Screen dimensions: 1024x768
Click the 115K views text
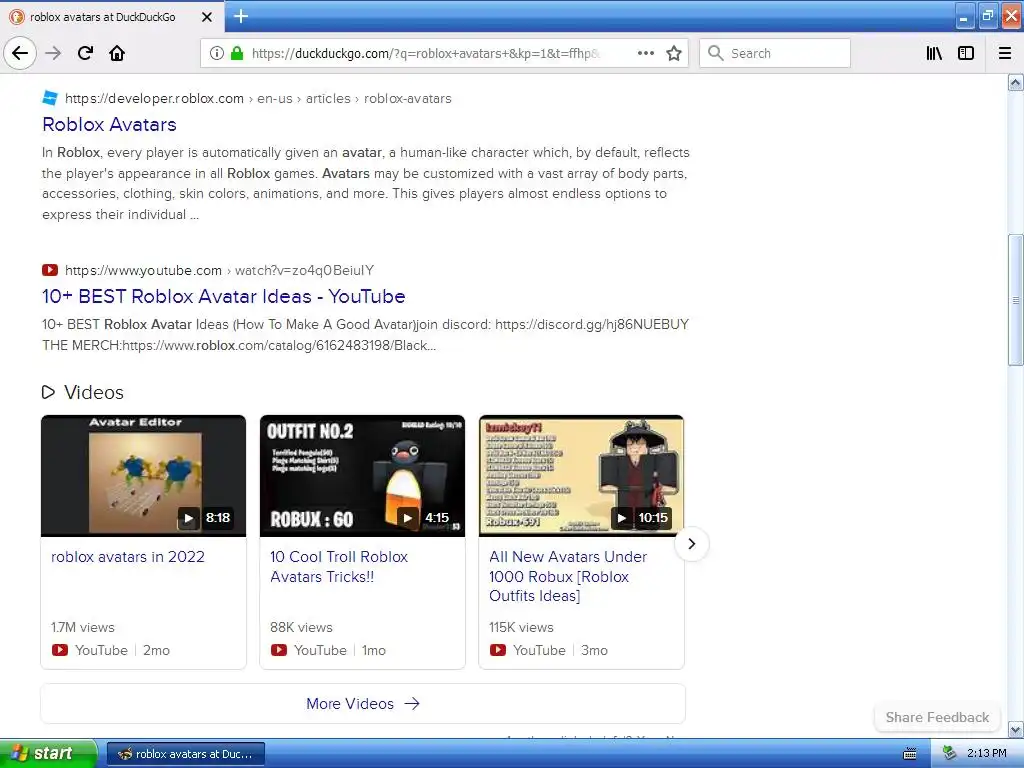[x=521, y=627]
